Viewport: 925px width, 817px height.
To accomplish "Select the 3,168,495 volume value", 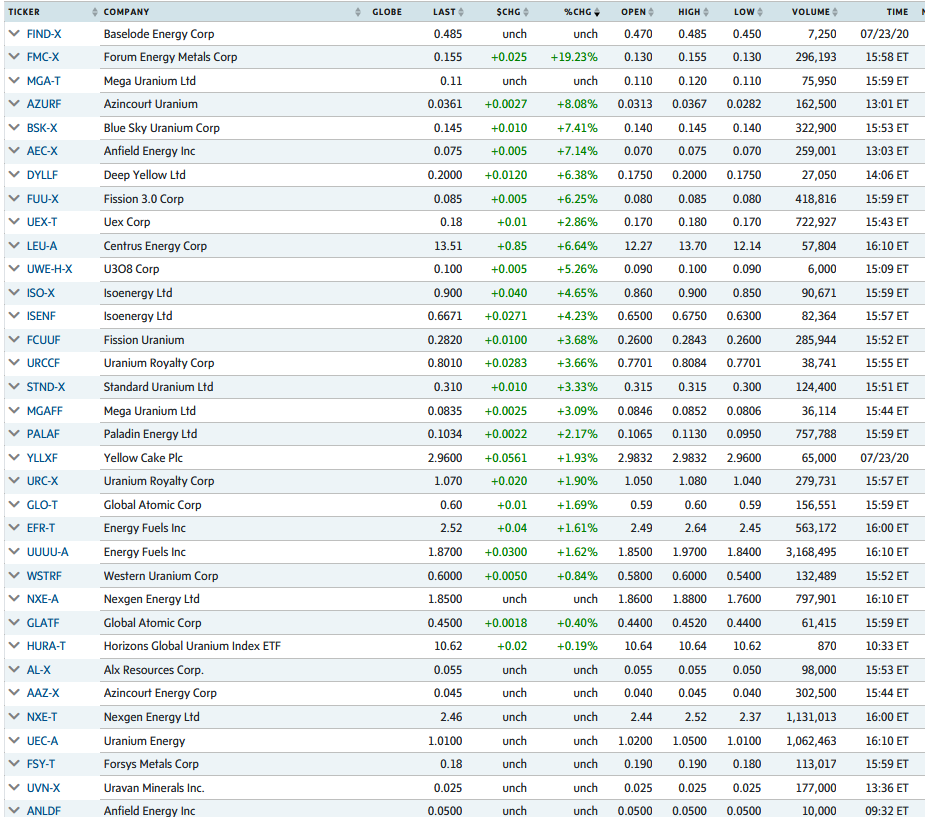I will pyautogui.click(x=811, y=552).
